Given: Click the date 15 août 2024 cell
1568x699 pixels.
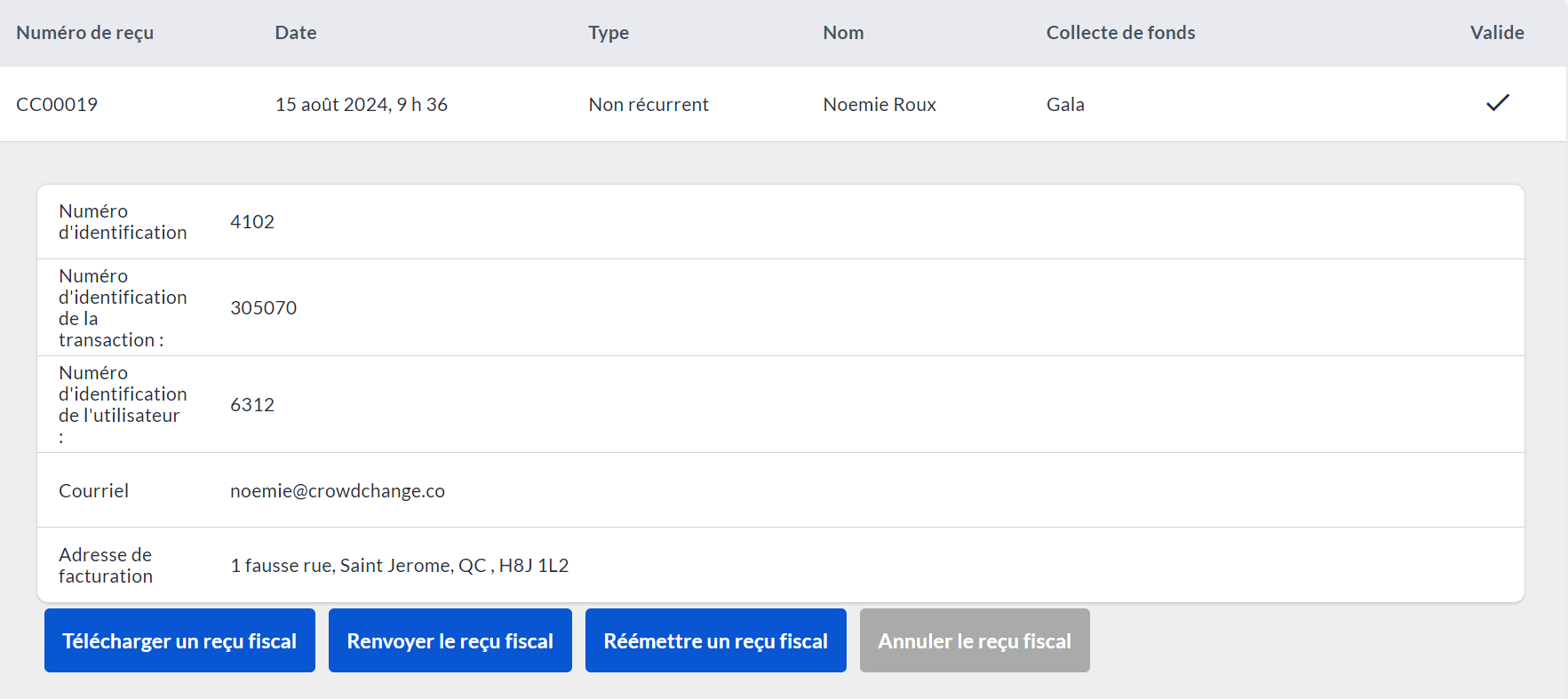Looking at the screenshot, I should pos(362,105).
